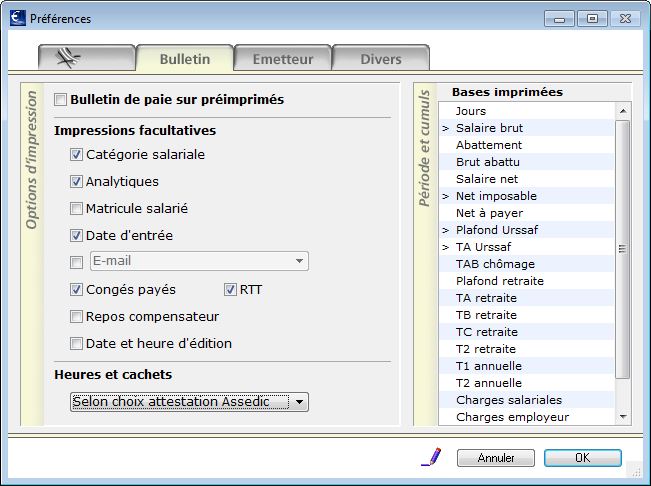
Task: Click the Annuler button
Action: click(496, 458)
